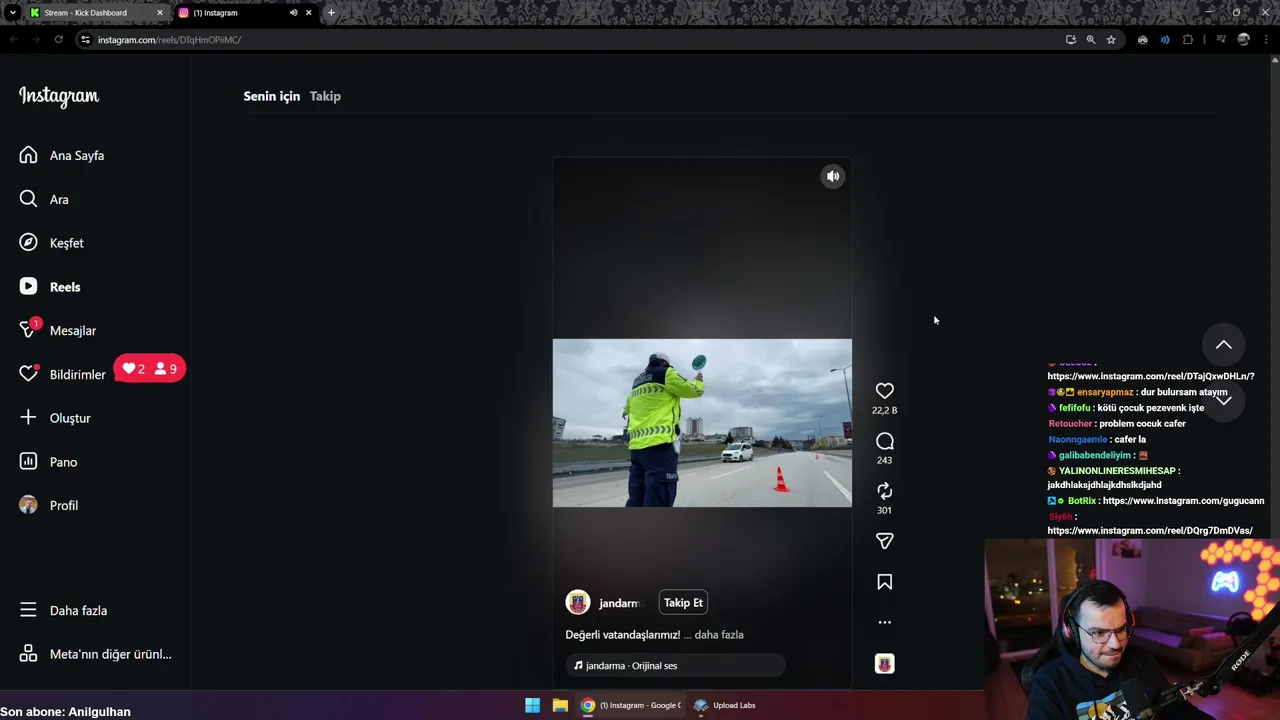Viewport: 1280px width, 720px height.
Task: Open Meta'nın diğer ürünleri menu
Action: click(x=96, y=654)
